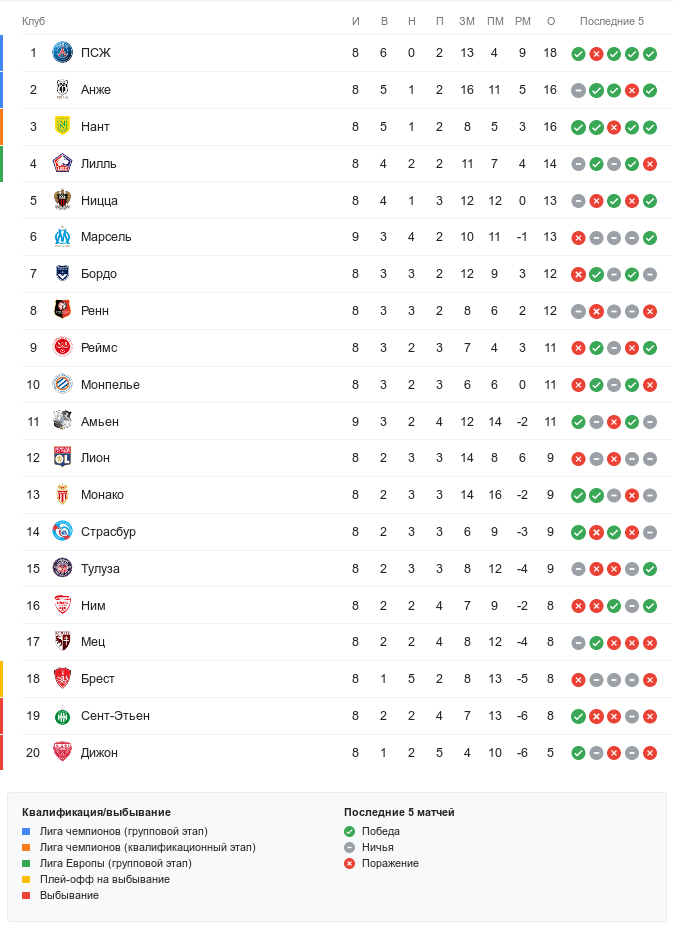Click the Marseille club crest icon
Screen dimensions: 673x928
point(63,237)
